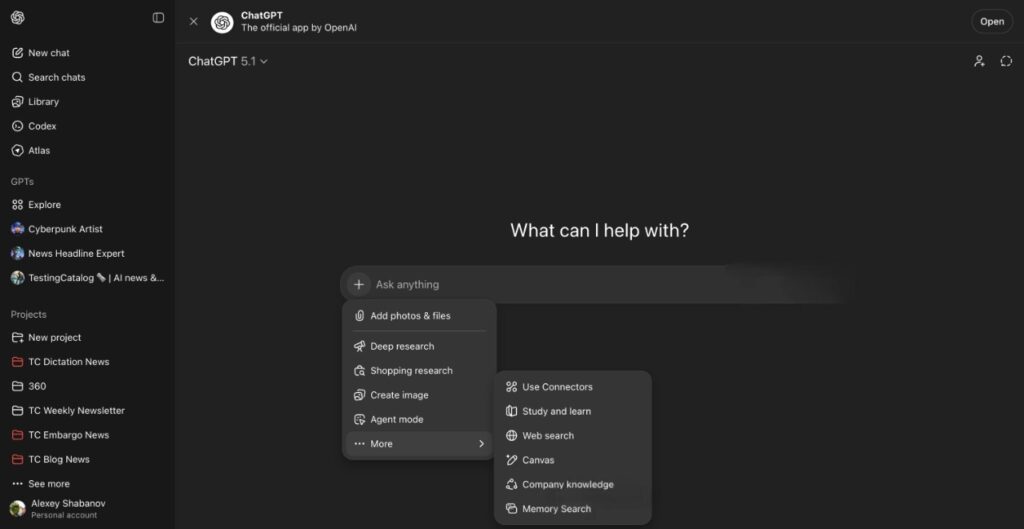Viewport: 1024px width, 529px height.
Task: Click the News Headline Expert avatar
Action: pos(18,253)
